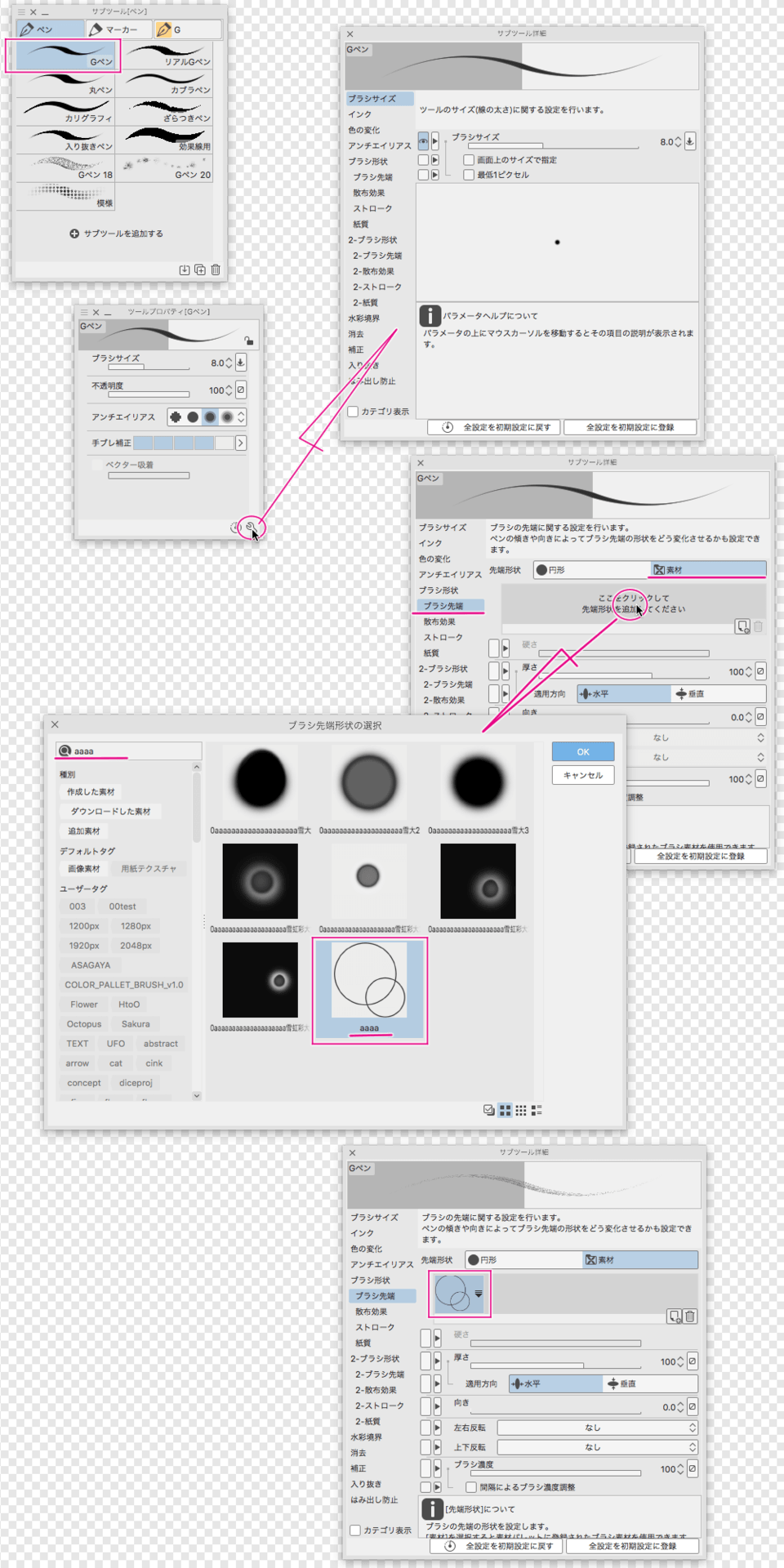Click the アンチエイリアス stepper arrows in Tool Property
The image size is (784, 1568).
[241, 417]
